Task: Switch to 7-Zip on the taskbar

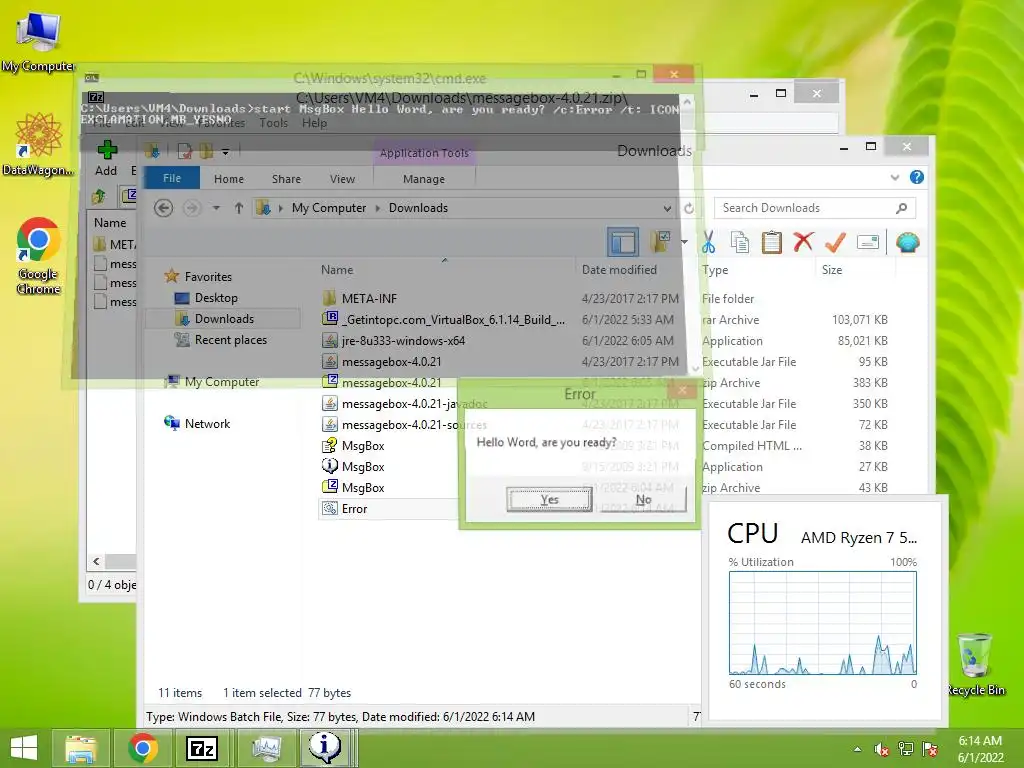Action: point(202,748)
